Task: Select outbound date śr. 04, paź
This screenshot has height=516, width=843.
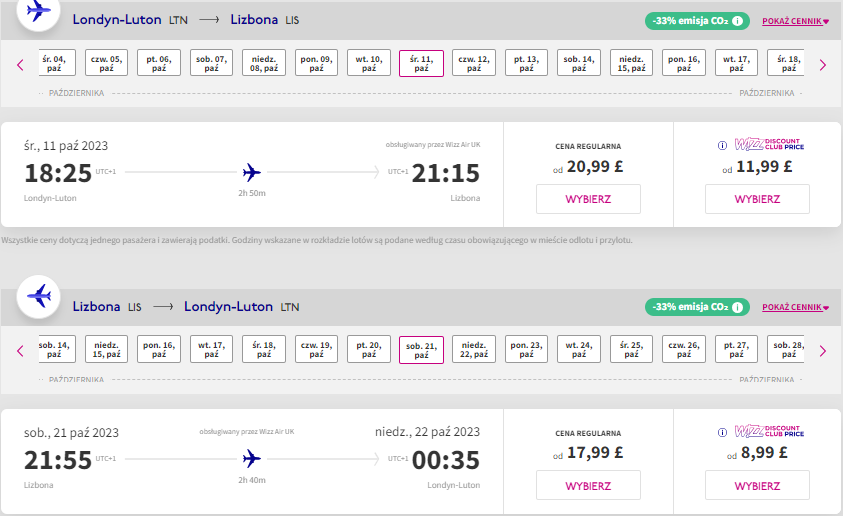Action: [x=57, y=63]
